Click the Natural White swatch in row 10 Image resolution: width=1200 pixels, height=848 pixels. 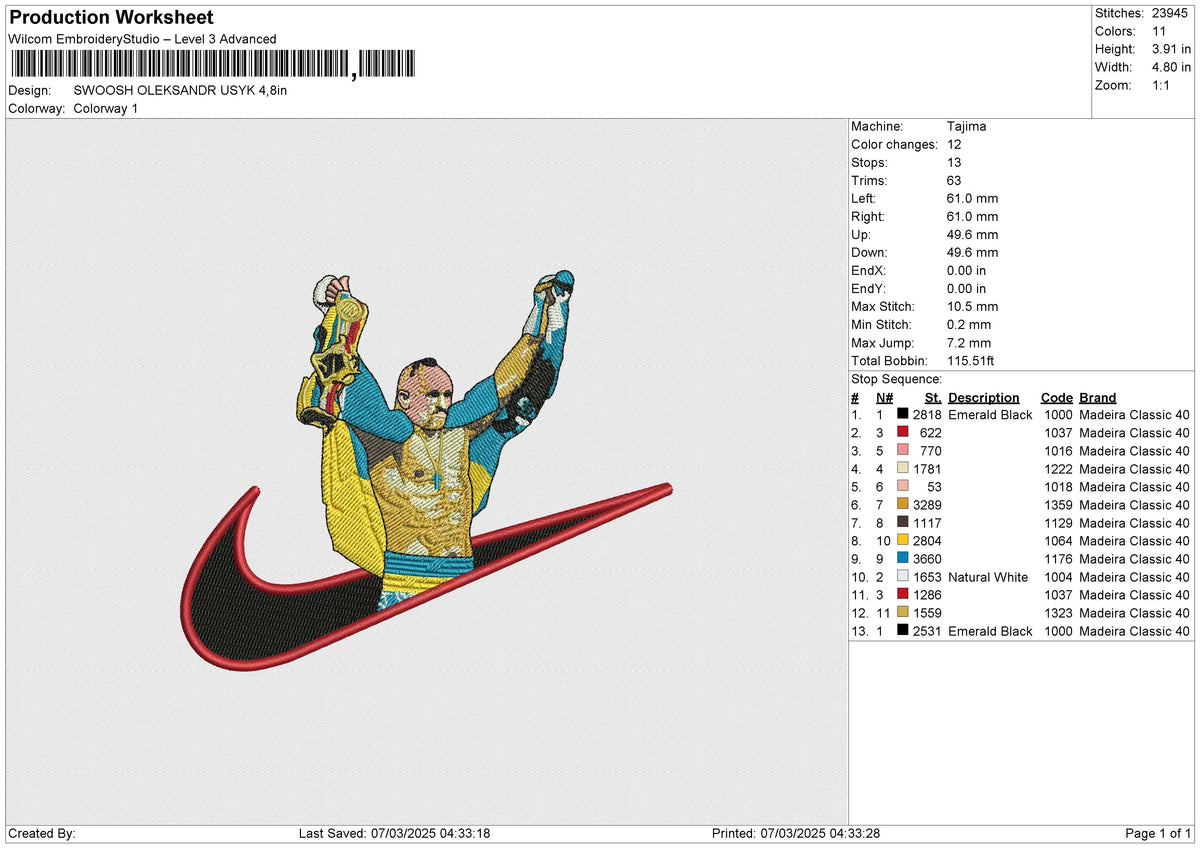902,576
